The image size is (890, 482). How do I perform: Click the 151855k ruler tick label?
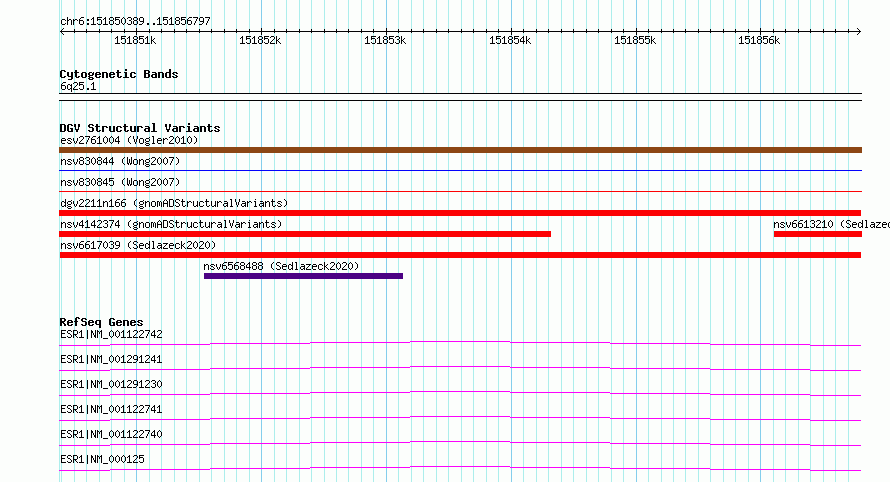(635, 40)
